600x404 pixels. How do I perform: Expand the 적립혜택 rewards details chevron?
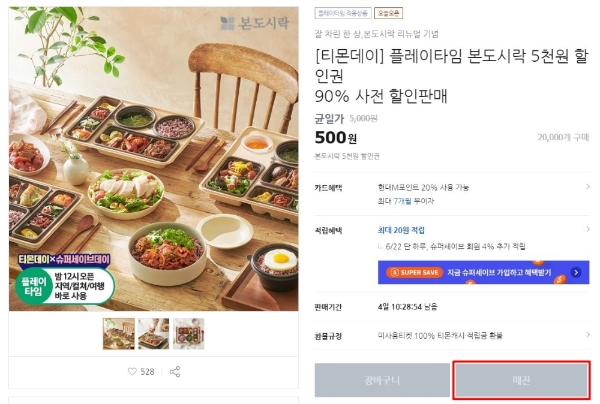pyautogui.click(x=586, y=231)
